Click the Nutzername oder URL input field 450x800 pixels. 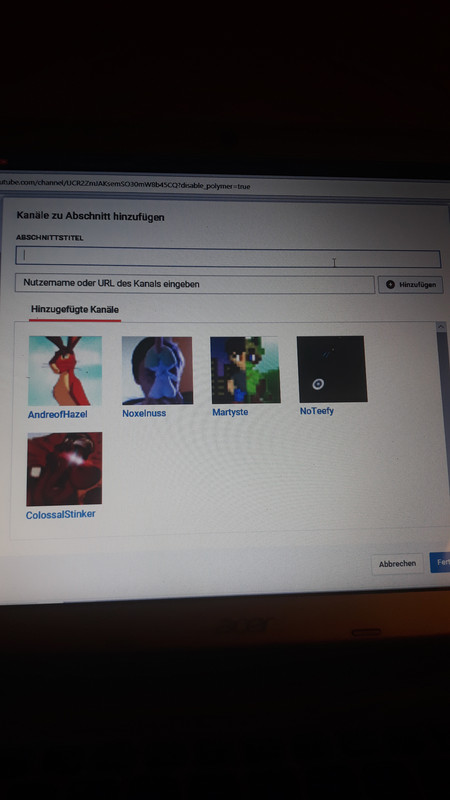(x=194, y=284)
